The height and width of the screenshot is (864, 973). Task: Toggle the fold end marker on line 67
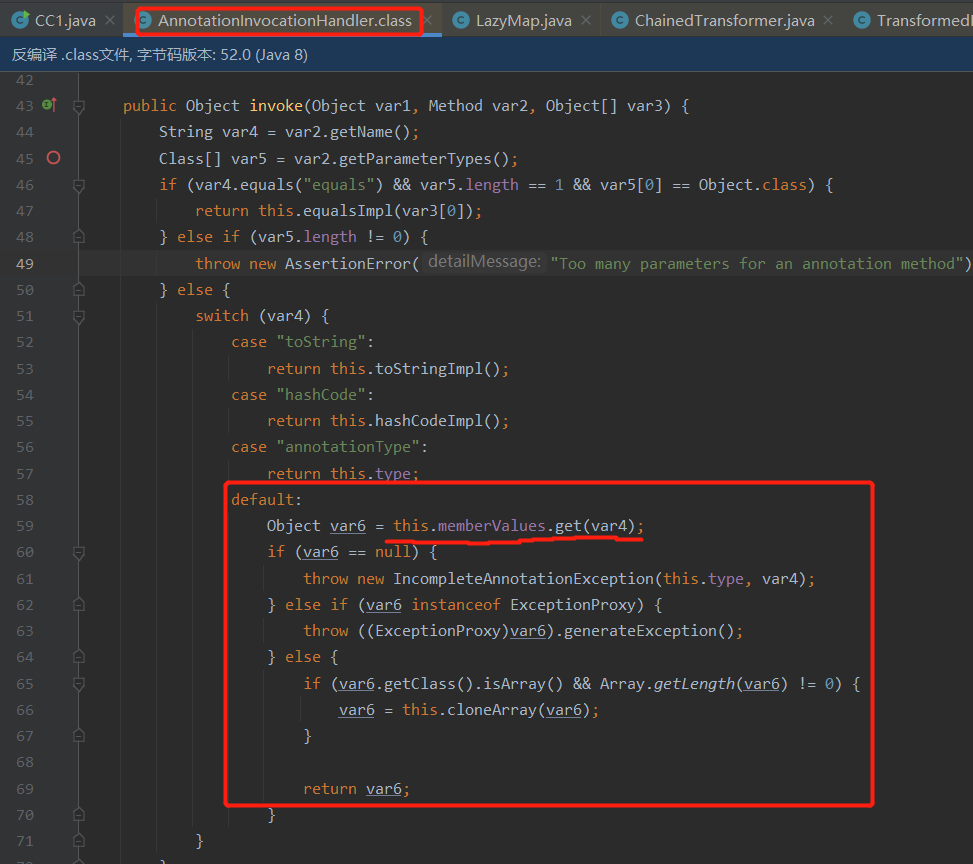[x=79, y=736]
